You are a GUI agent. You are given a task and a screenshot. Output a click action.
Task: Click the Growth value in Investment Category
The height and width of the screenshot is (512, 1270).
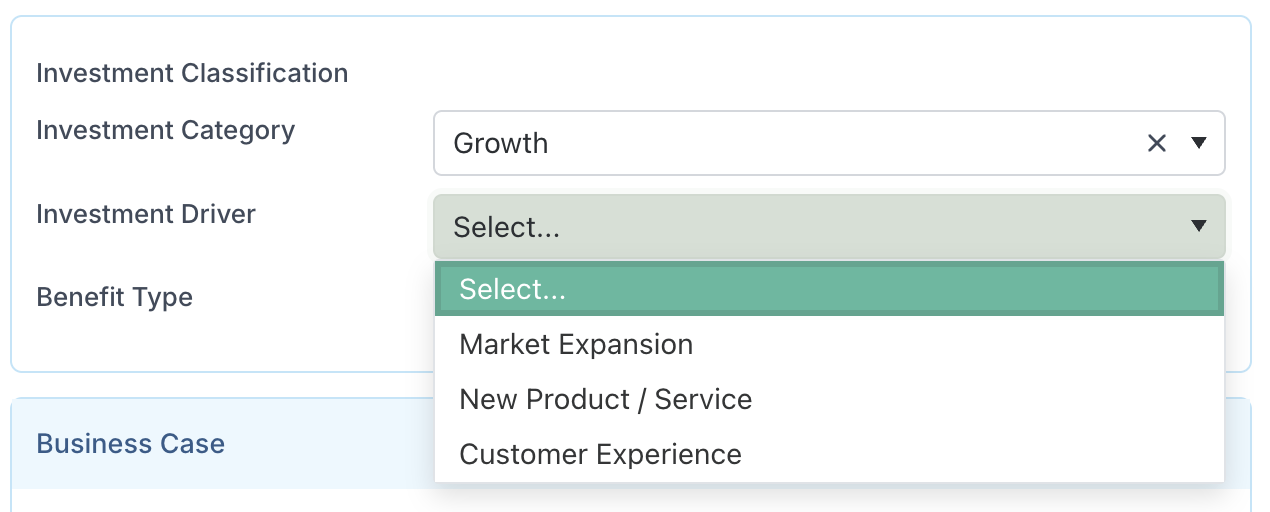pos(500,143)
